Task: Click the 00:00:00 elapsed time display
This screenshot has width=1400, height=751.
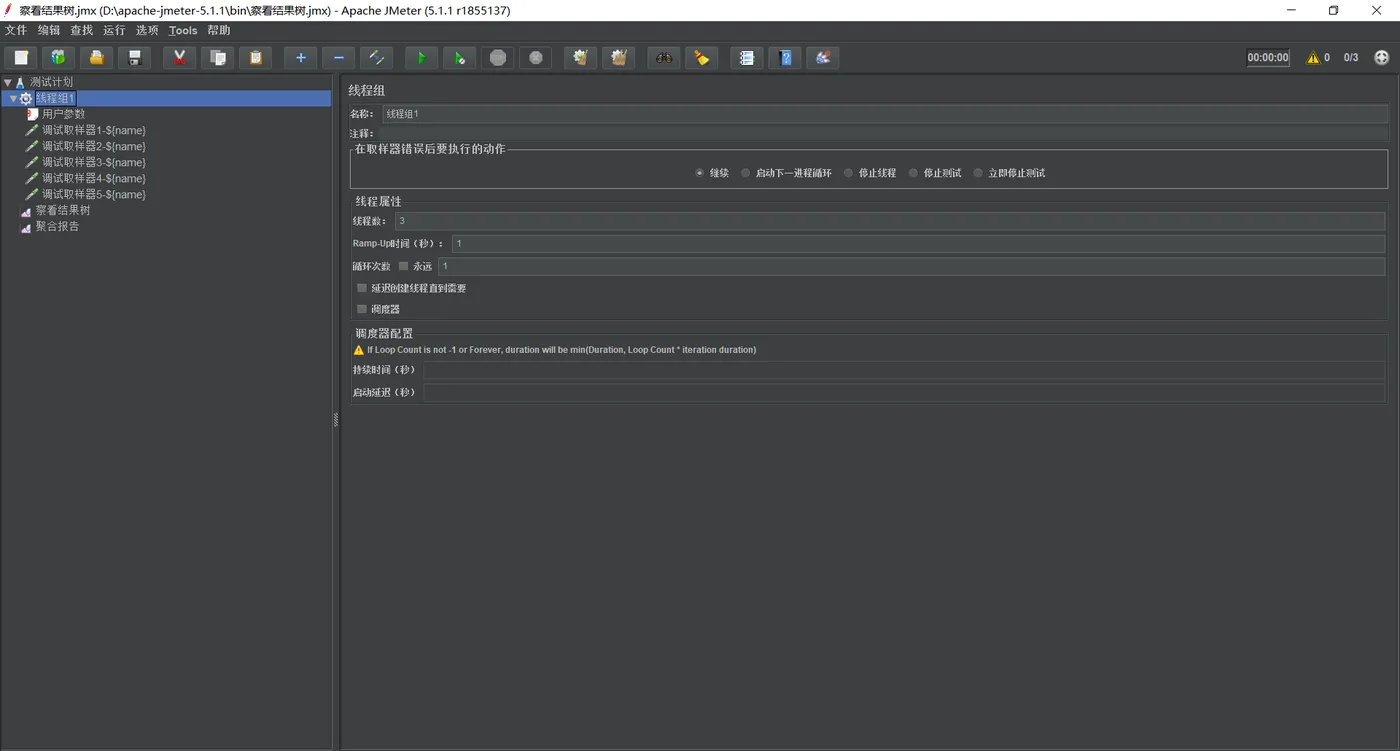Action: point(1268,58)
